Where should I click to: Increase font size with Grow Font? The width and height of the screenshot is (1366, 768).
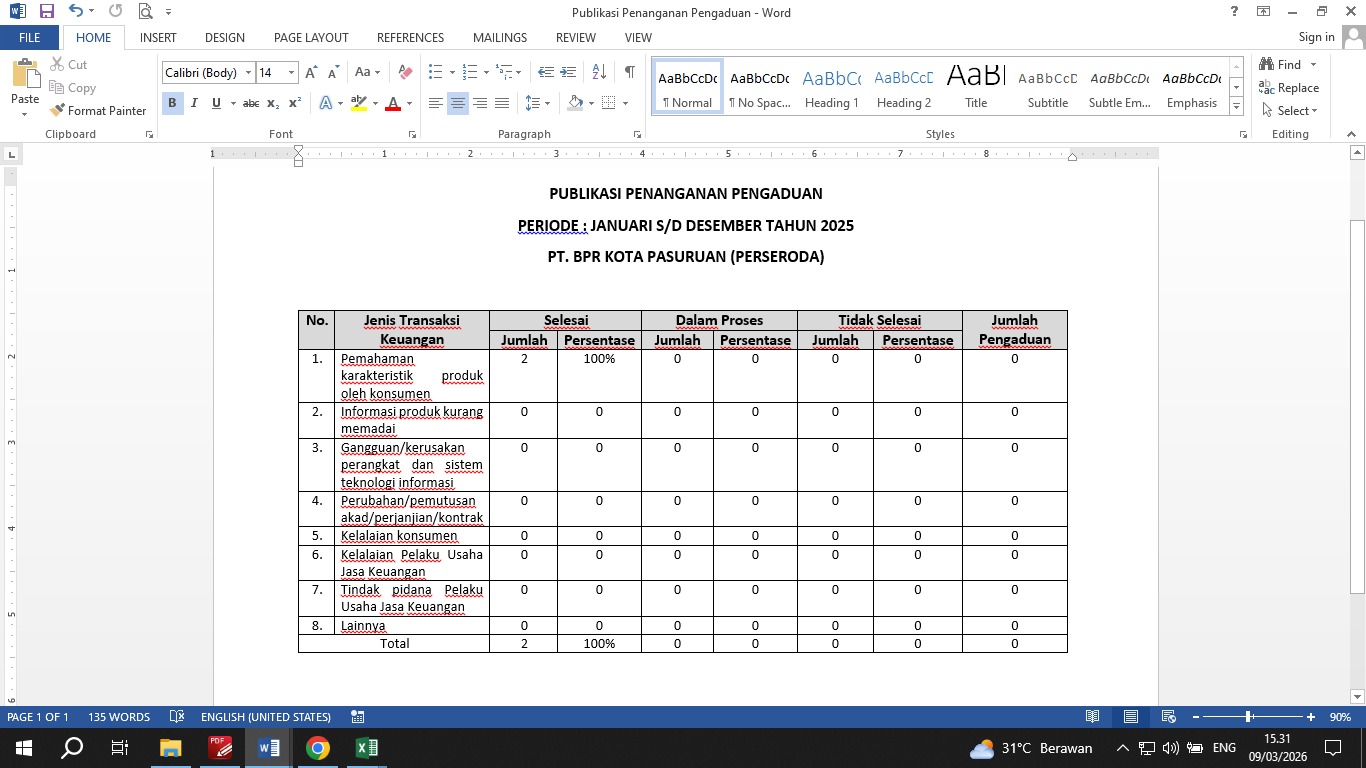pyautogui.click(x=311, y=73)
